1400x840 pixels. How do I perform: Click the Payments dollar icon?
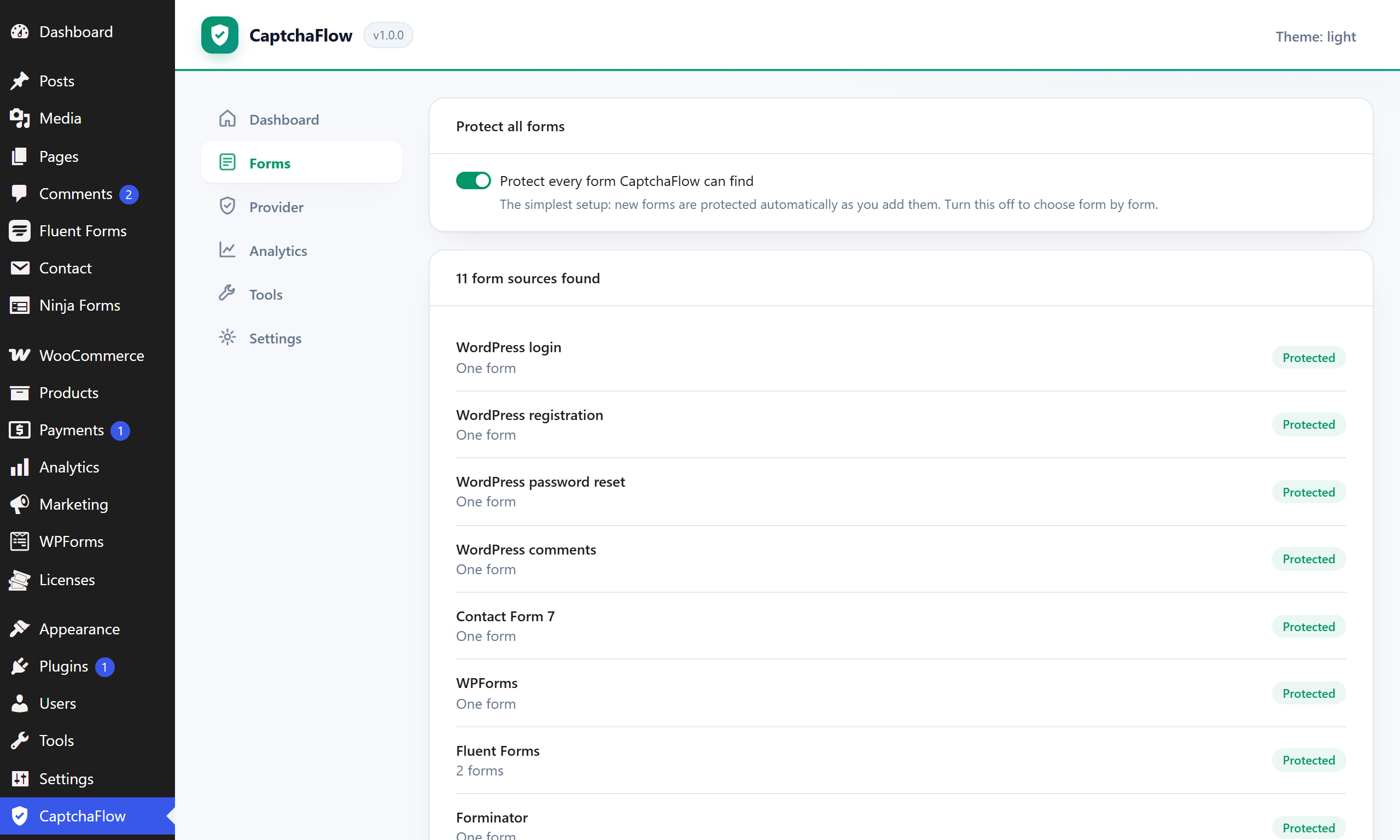click(x=20, y=430)
